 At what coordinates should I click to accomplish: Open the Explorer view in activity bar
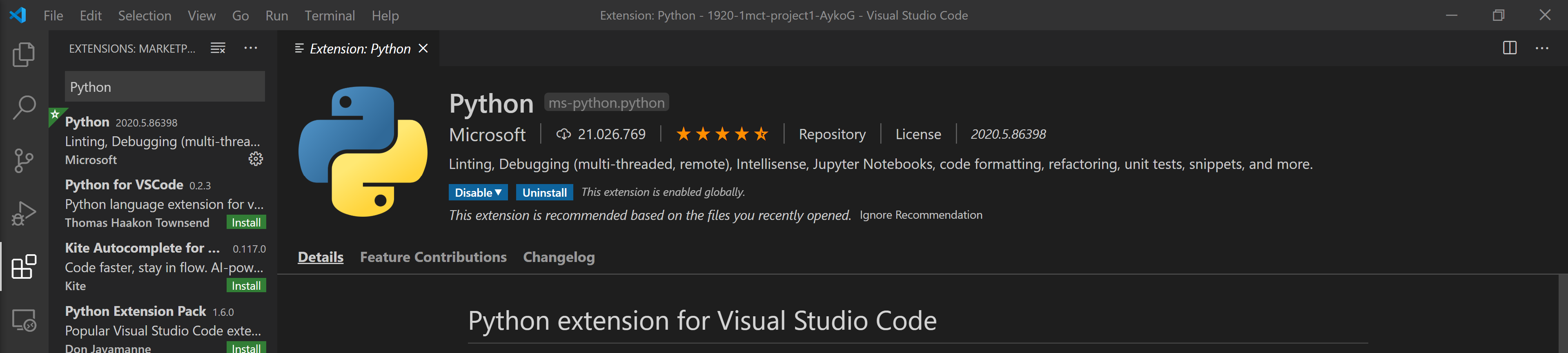pos(24,54)
